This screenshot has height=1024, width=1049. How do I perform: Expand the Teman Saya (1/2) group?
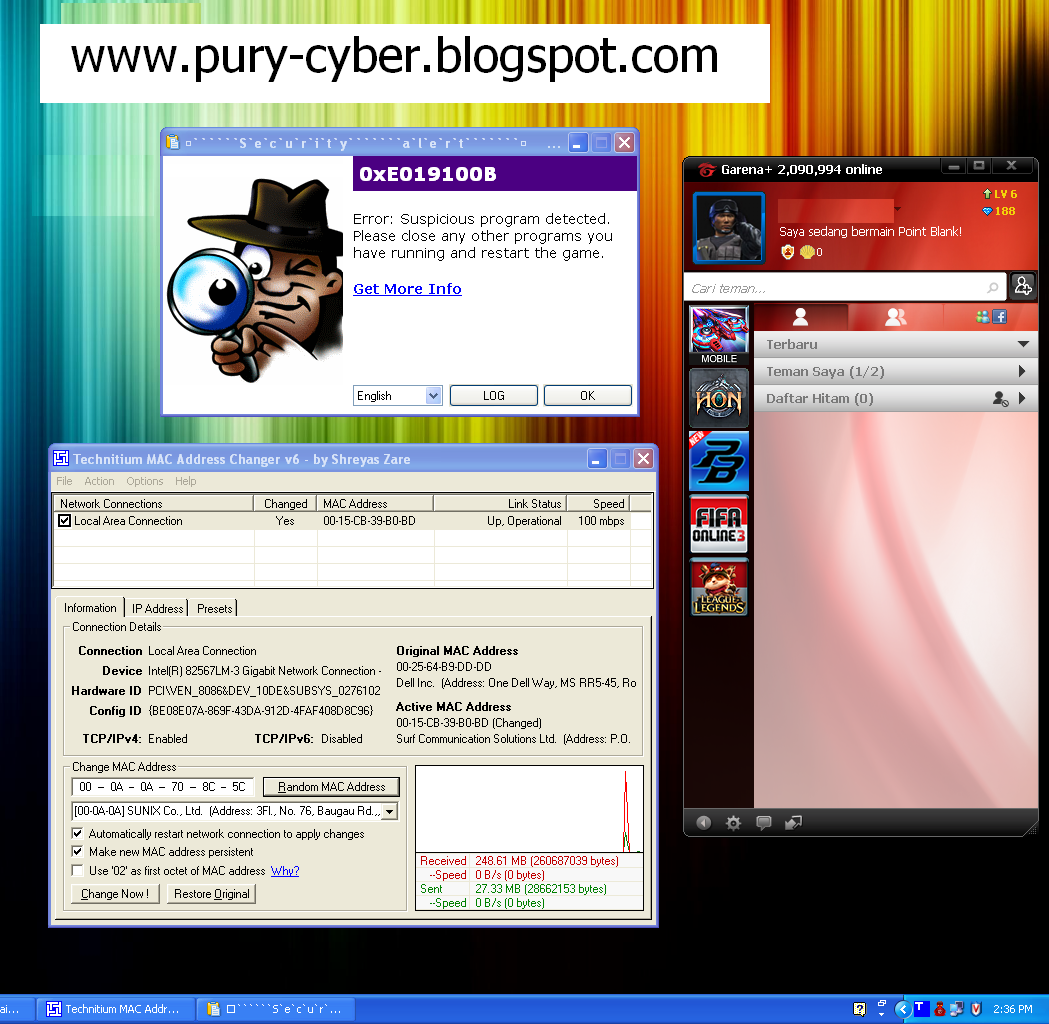pyautogui.click(x=1022, y=371)
